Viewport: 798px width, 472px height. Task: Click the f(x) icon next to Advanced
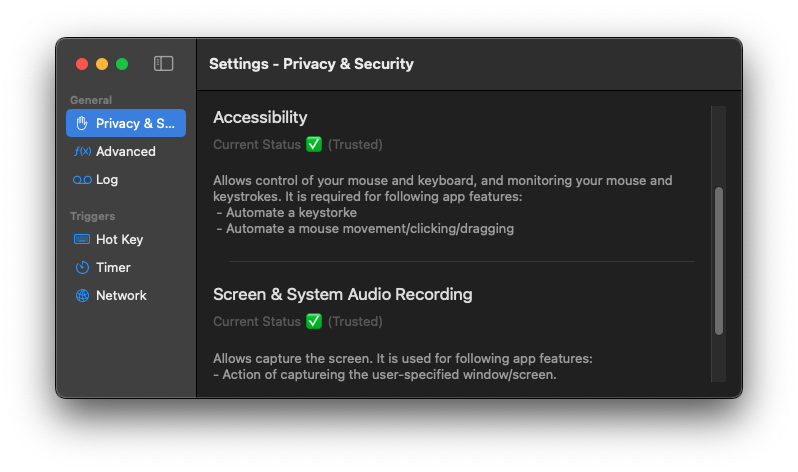click(82, 152)
